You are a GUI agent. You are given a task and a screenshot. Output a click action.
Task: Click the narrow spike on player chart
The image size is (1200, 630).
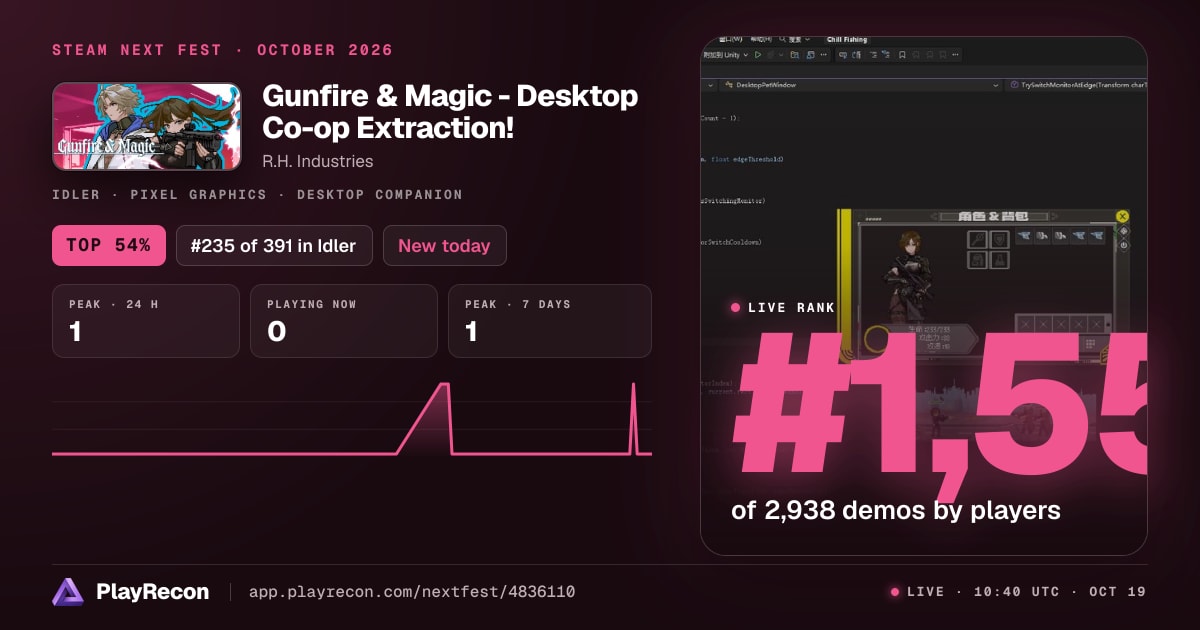click(633, 418)
